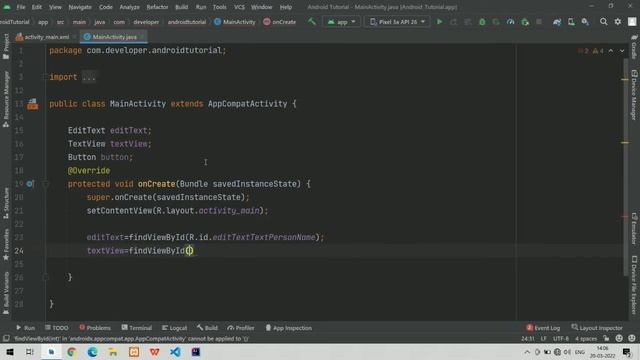Open the VCS menu
The width and height of the screenshot is (640, 360).
coord(239,7)
